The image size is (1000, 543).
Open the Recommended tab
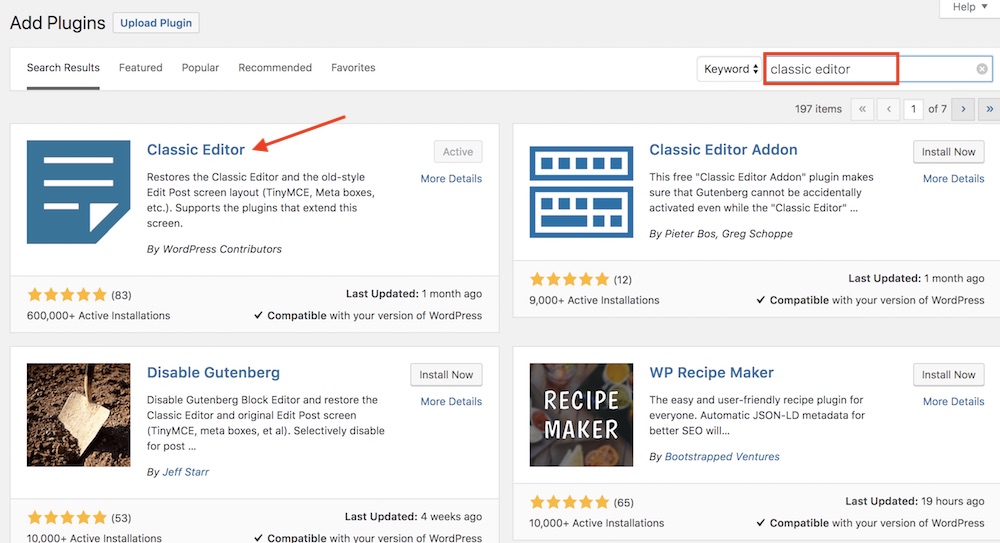tap(275, 68)
